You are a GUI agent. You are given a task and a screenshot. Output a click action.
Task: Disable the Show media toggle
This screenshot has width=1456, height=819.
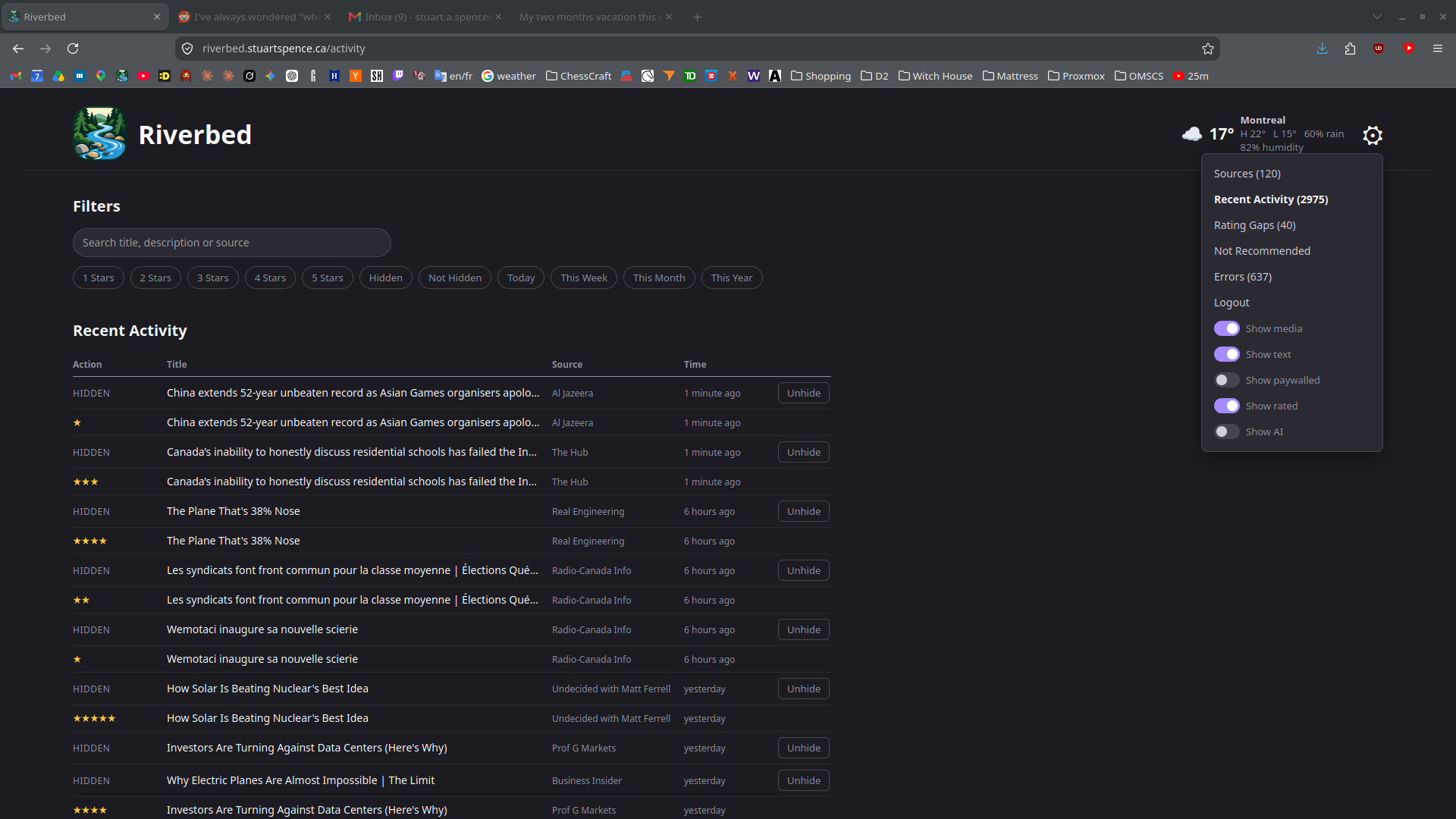(x=1227, y=328)
